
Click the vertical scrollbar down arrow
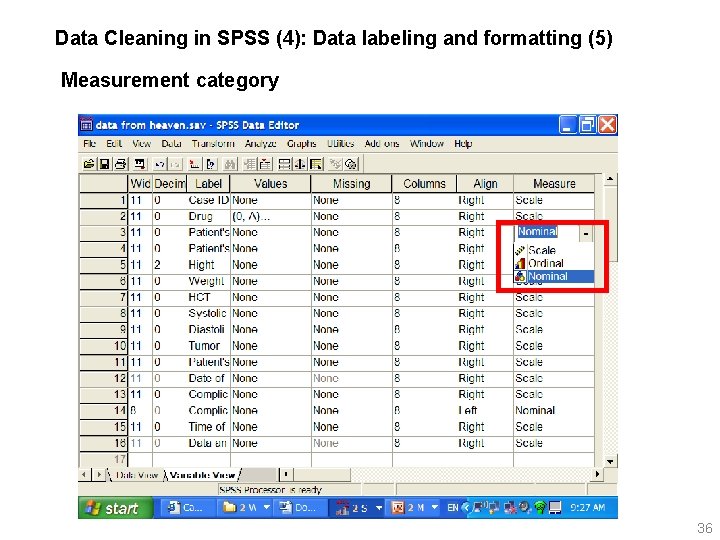tap(610, 461)
